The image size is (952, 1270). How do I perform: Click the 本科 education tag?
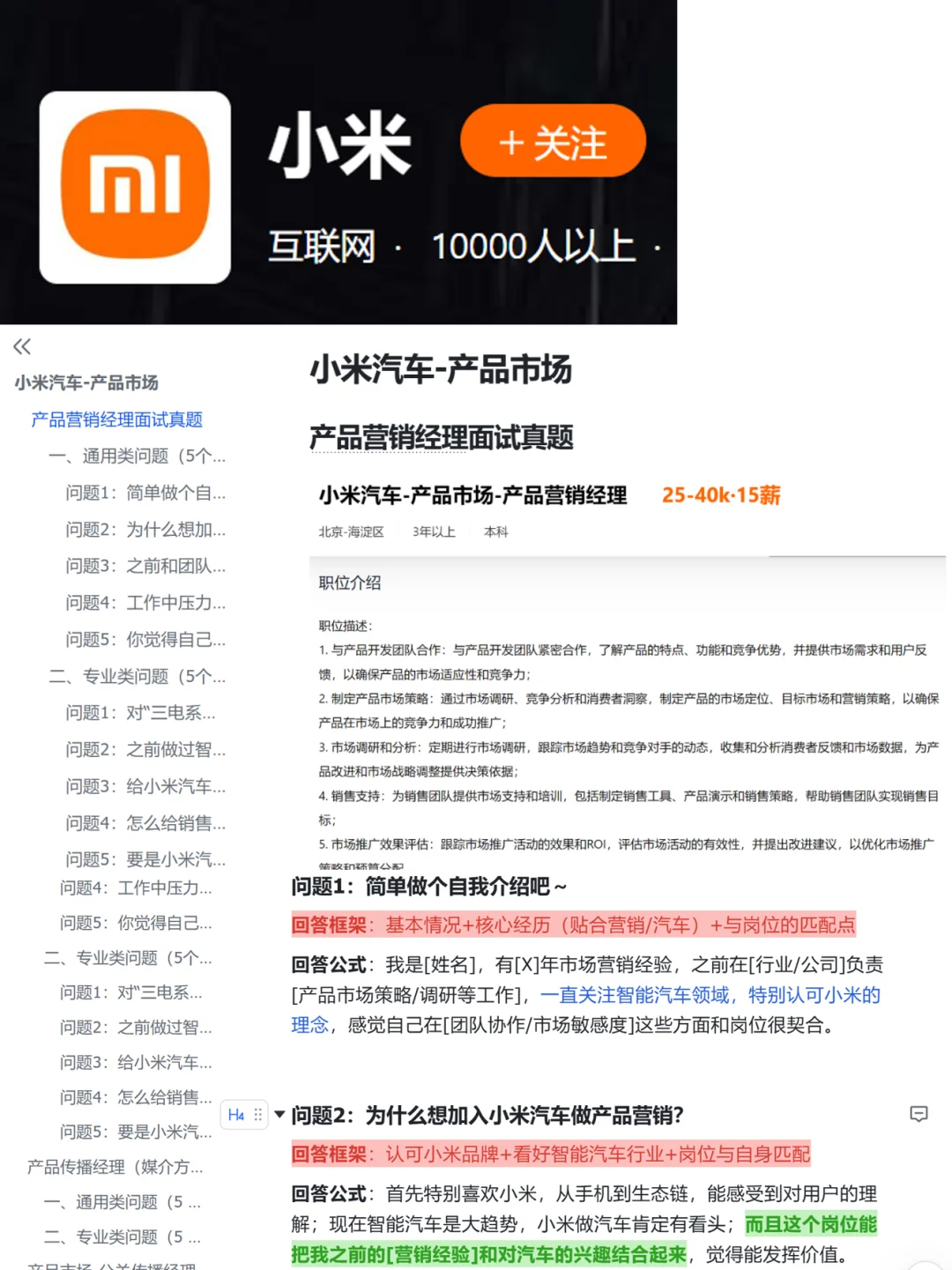point(496,532)
